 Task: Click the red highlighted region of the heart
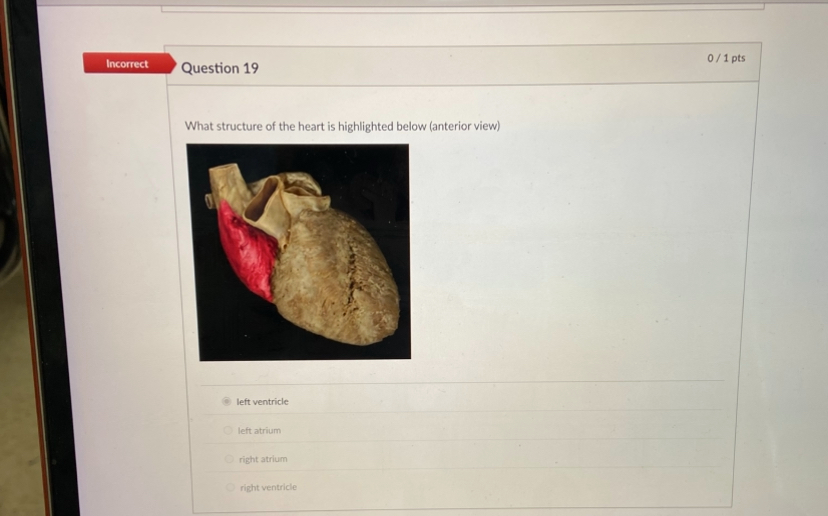pyautogui.click(x=247, y=250)
